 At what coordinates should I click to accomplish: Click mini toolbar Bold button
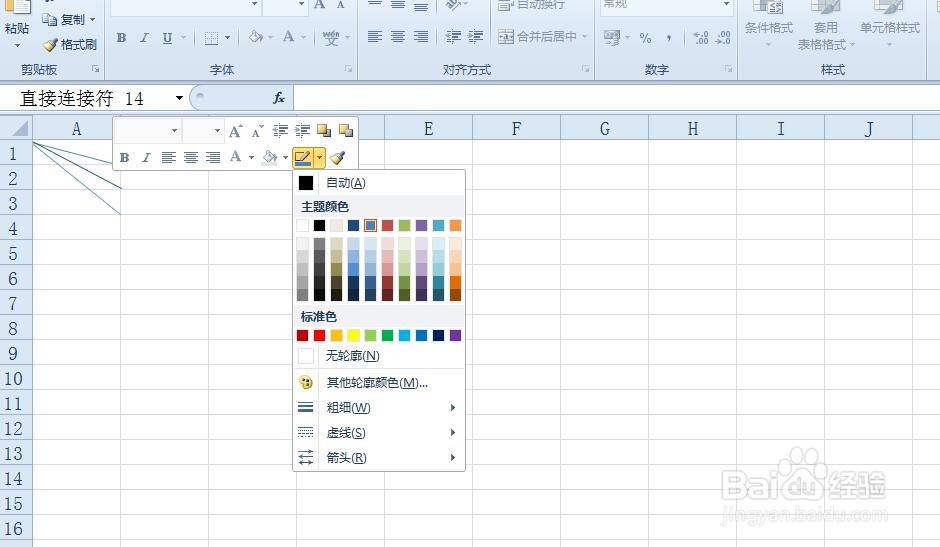[x=124, y=158]
